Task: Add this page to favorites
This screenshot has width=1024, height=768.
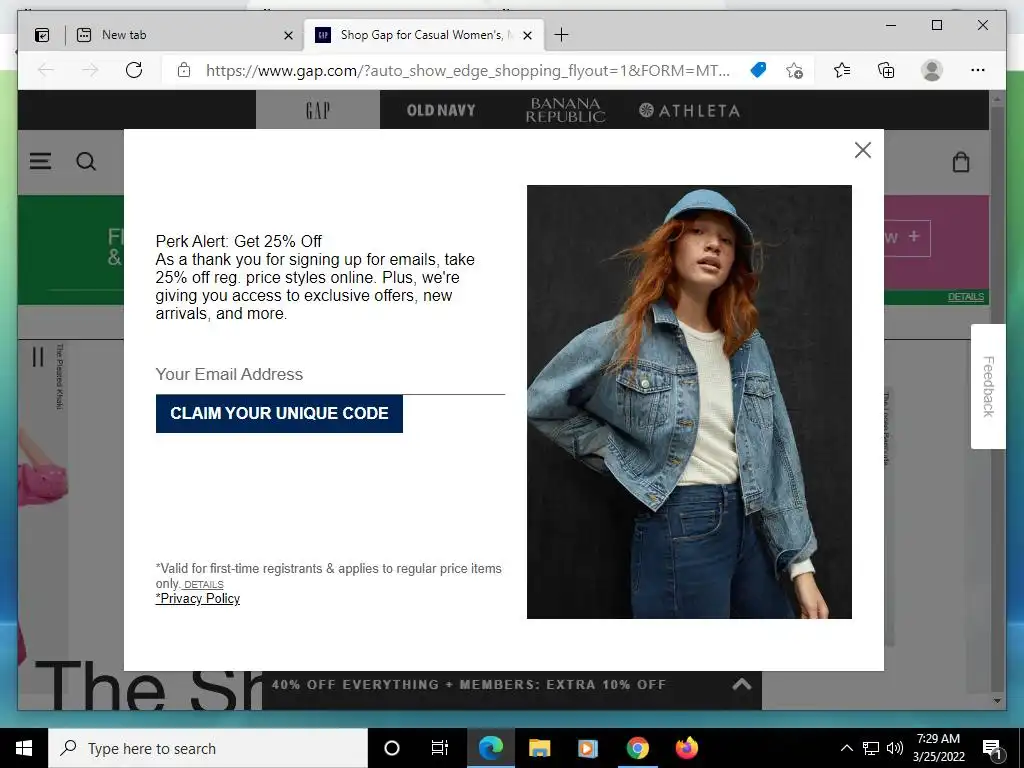Action: 794,71
